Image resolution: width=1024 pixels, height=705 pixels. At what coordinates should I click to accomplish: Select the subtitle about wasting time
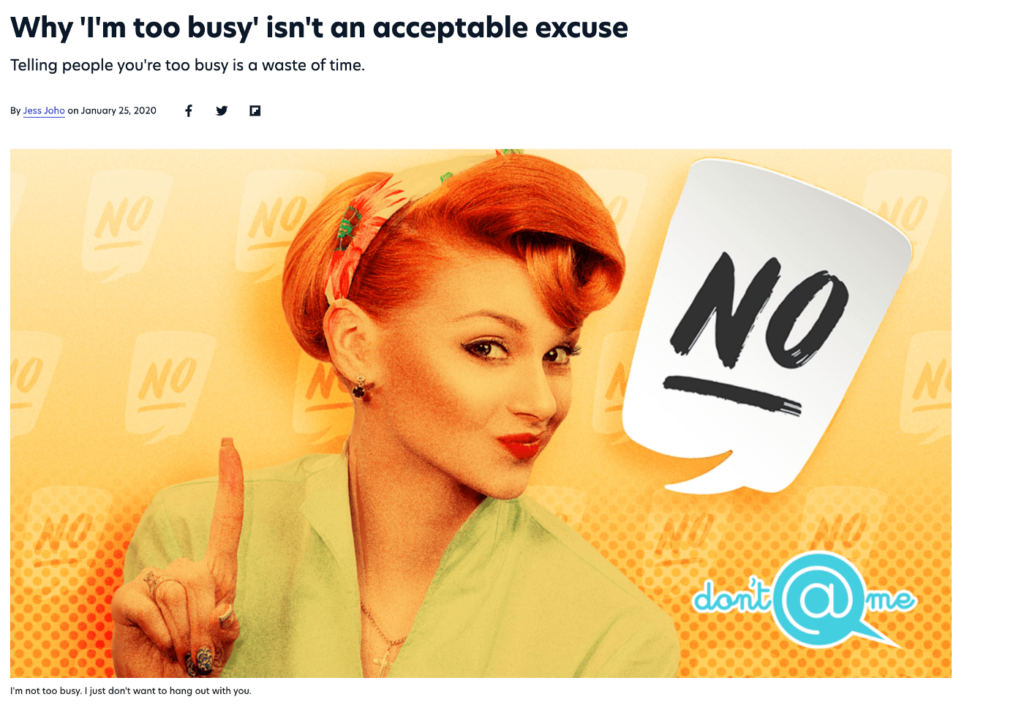[187, 65]
